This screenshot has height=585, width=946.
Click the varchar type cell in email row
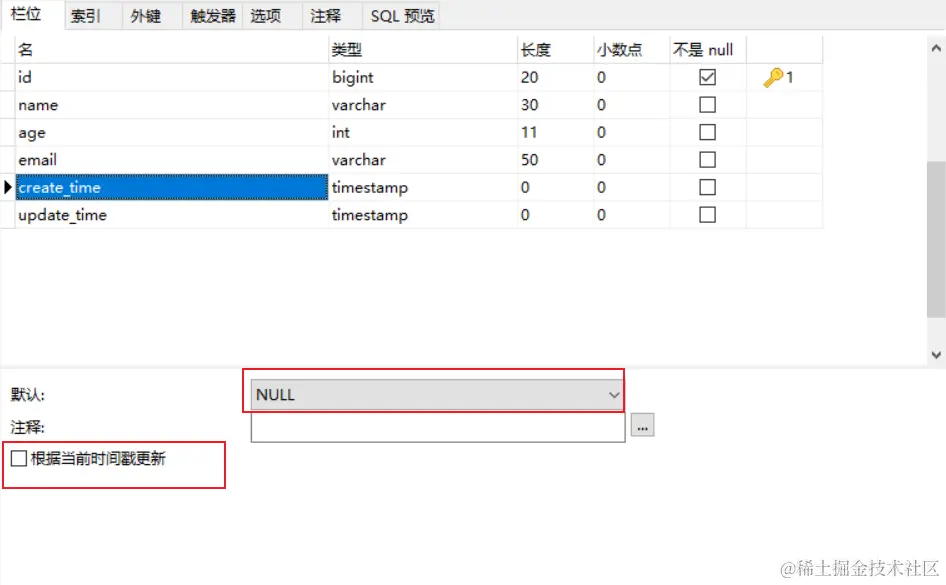[x=423, y=160]
